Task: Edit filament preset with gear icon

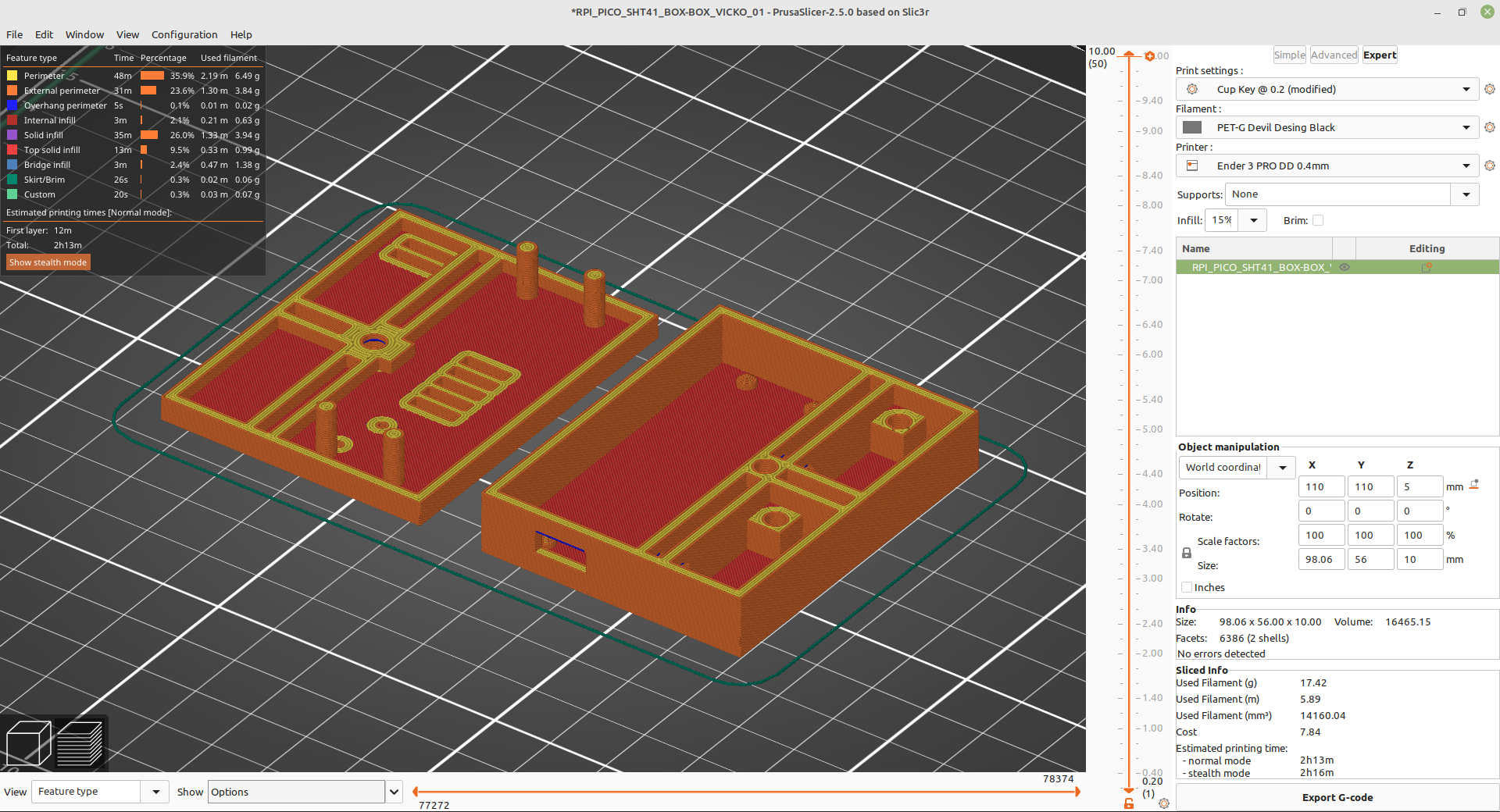Action: point(1489,127)
